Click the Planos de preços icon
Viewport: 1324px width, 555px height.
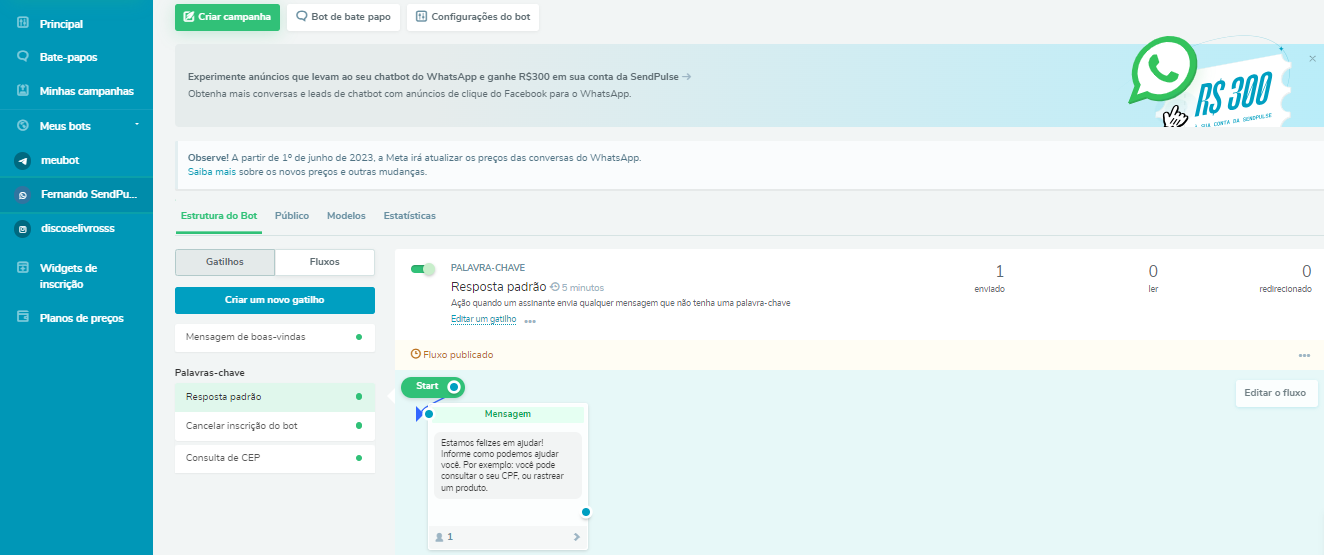22,317
